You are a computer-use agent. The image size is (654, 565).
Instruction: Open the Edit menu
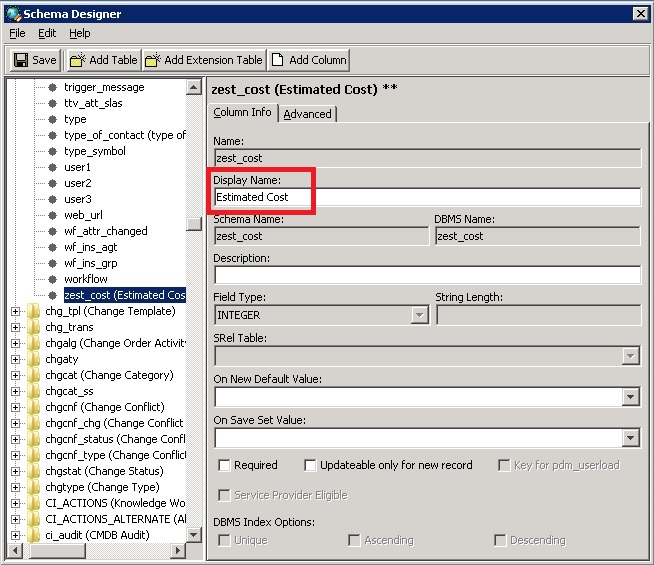tap(47, 33)
